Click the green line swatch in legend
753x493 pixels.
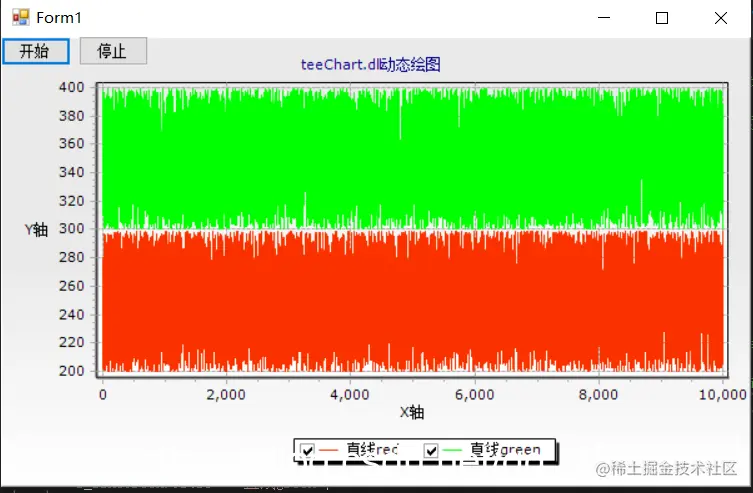[x=452, y=450]
